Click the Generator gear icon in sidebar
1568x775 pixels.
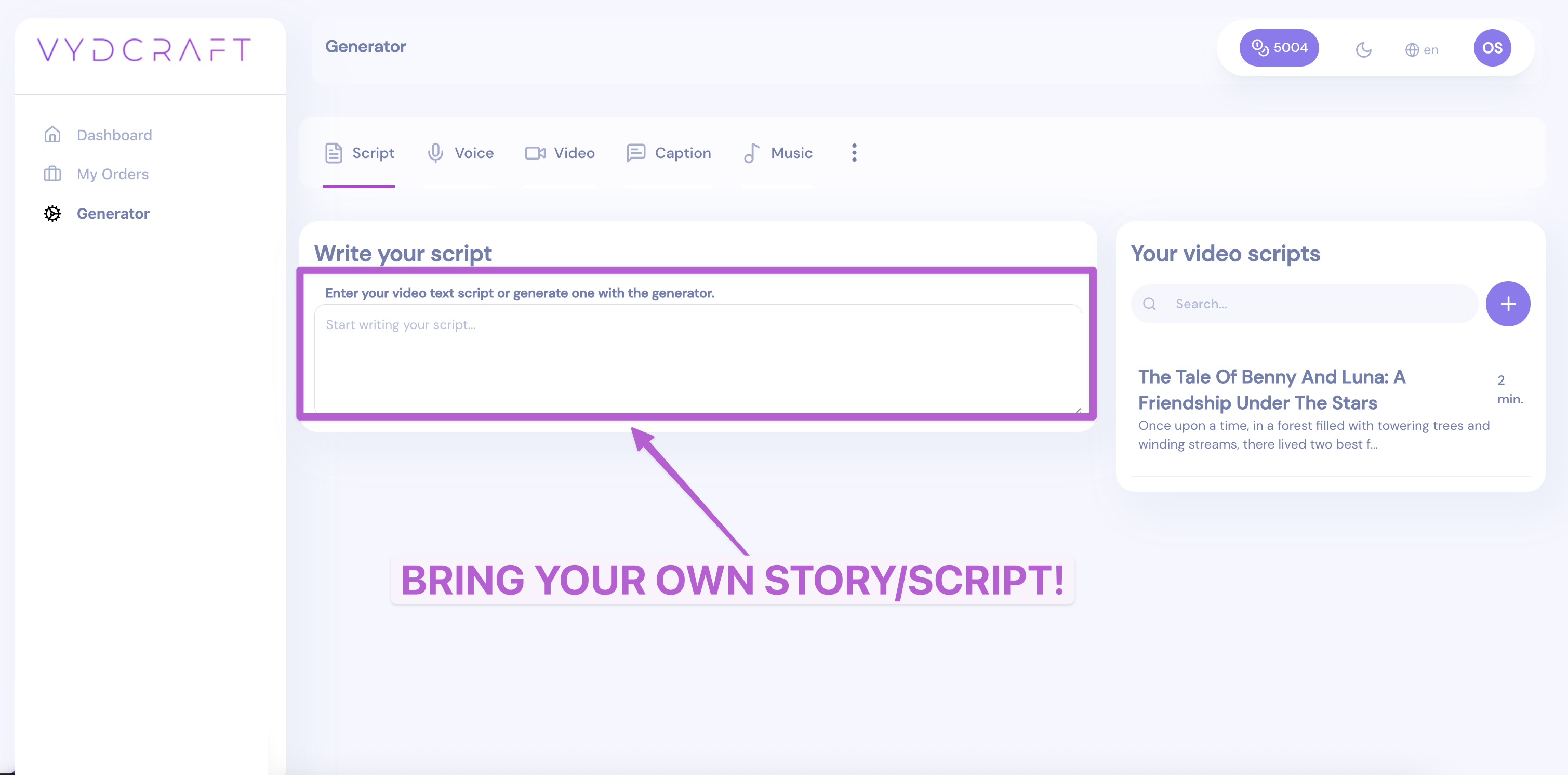point(52,214)
